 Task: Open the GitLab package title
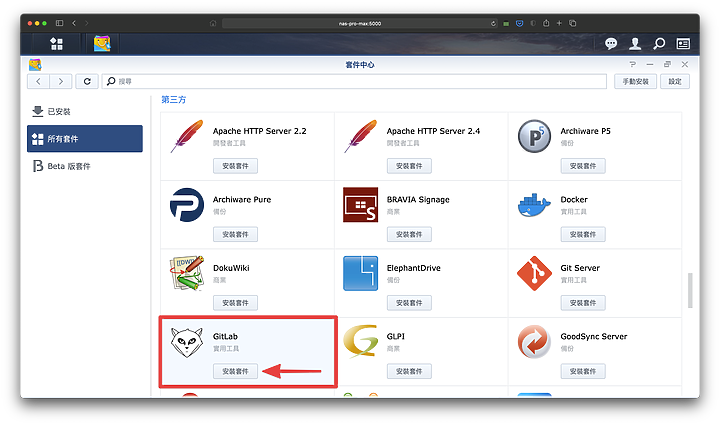click(225, 336)
